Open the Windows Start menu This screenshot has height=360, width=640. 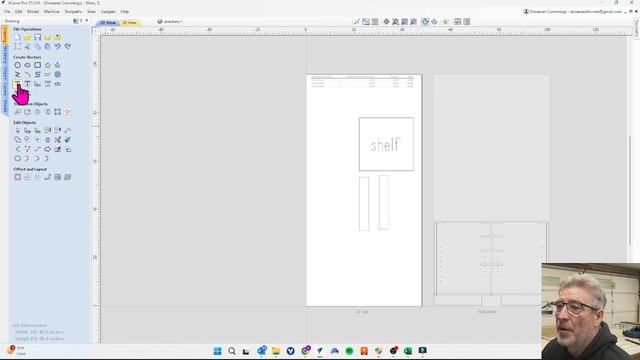(x=218, y=351)
